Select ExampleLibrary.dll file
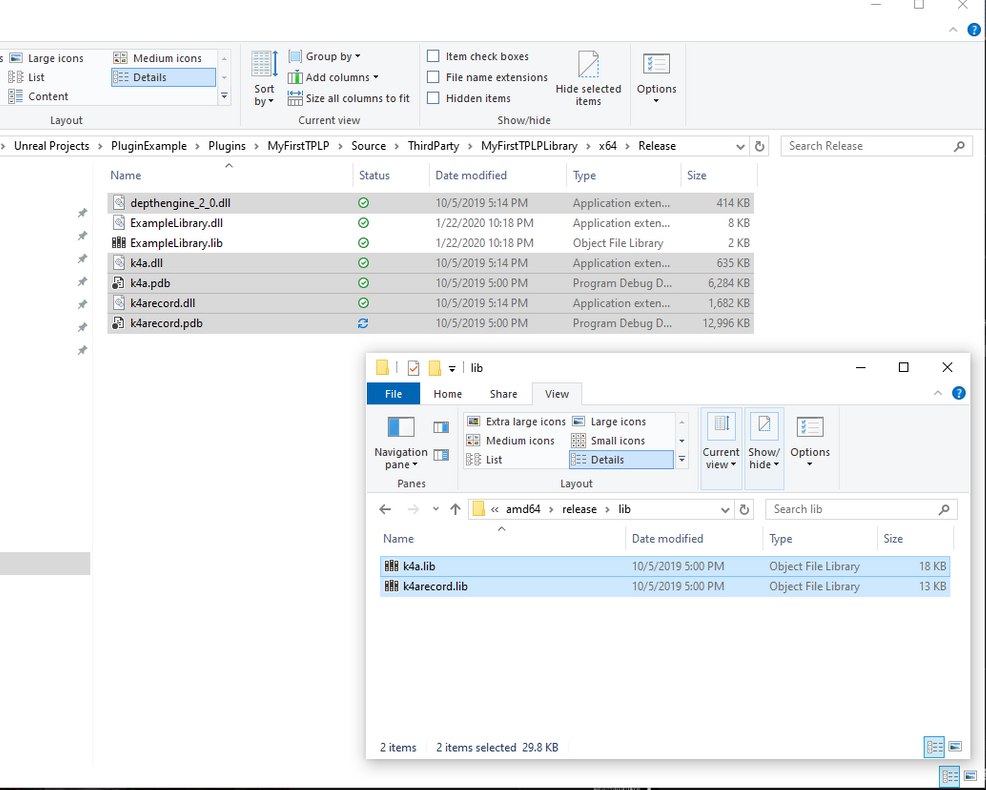 [x=430, y=223]
